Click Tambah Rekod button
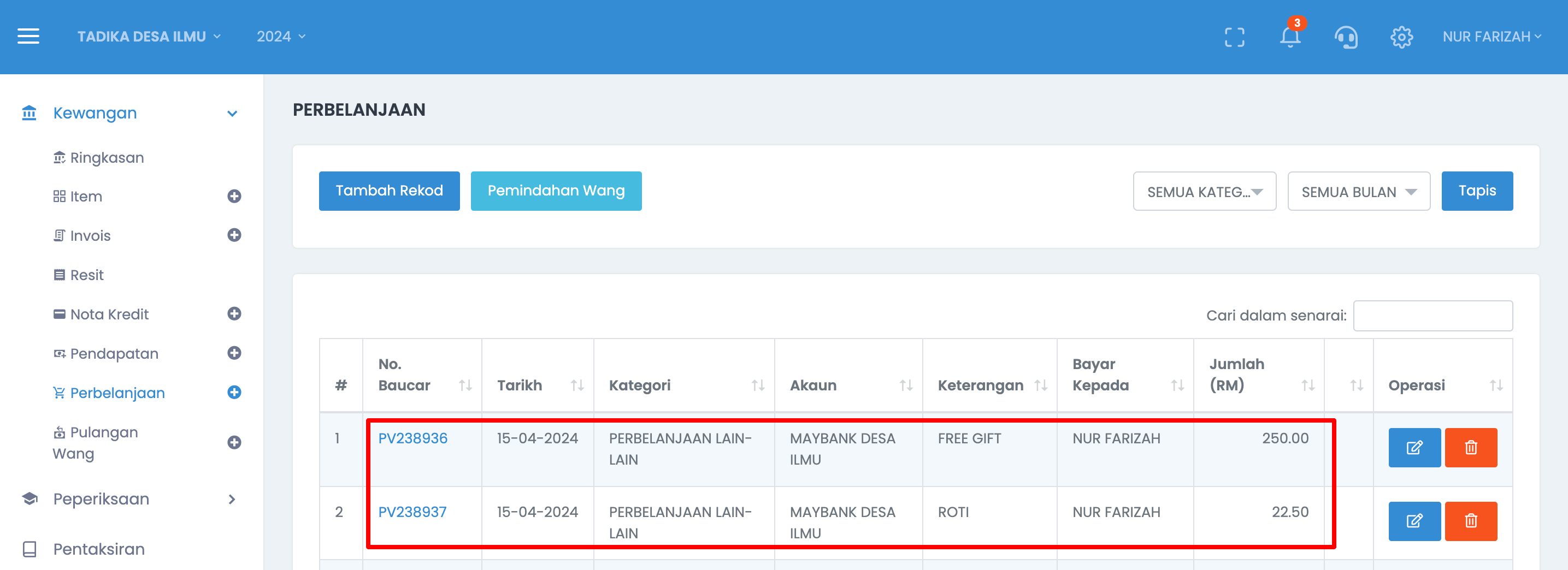Viewport: 1568px width, 570px height. (x=389, y=191)
